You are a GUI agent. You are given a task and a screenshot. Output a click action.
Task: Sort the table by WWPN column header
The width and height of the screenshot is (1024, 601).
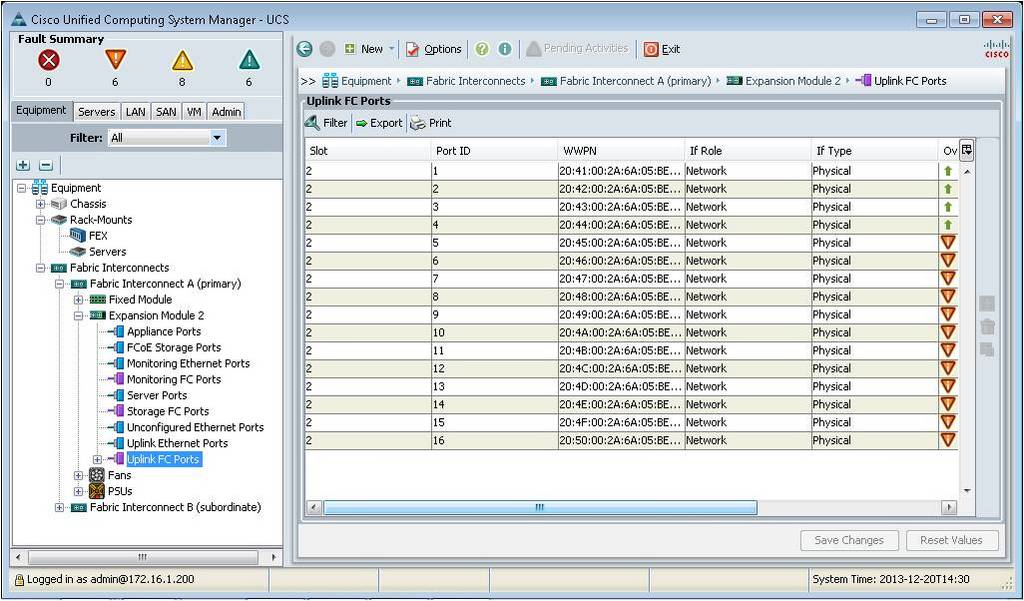point(621,151)
